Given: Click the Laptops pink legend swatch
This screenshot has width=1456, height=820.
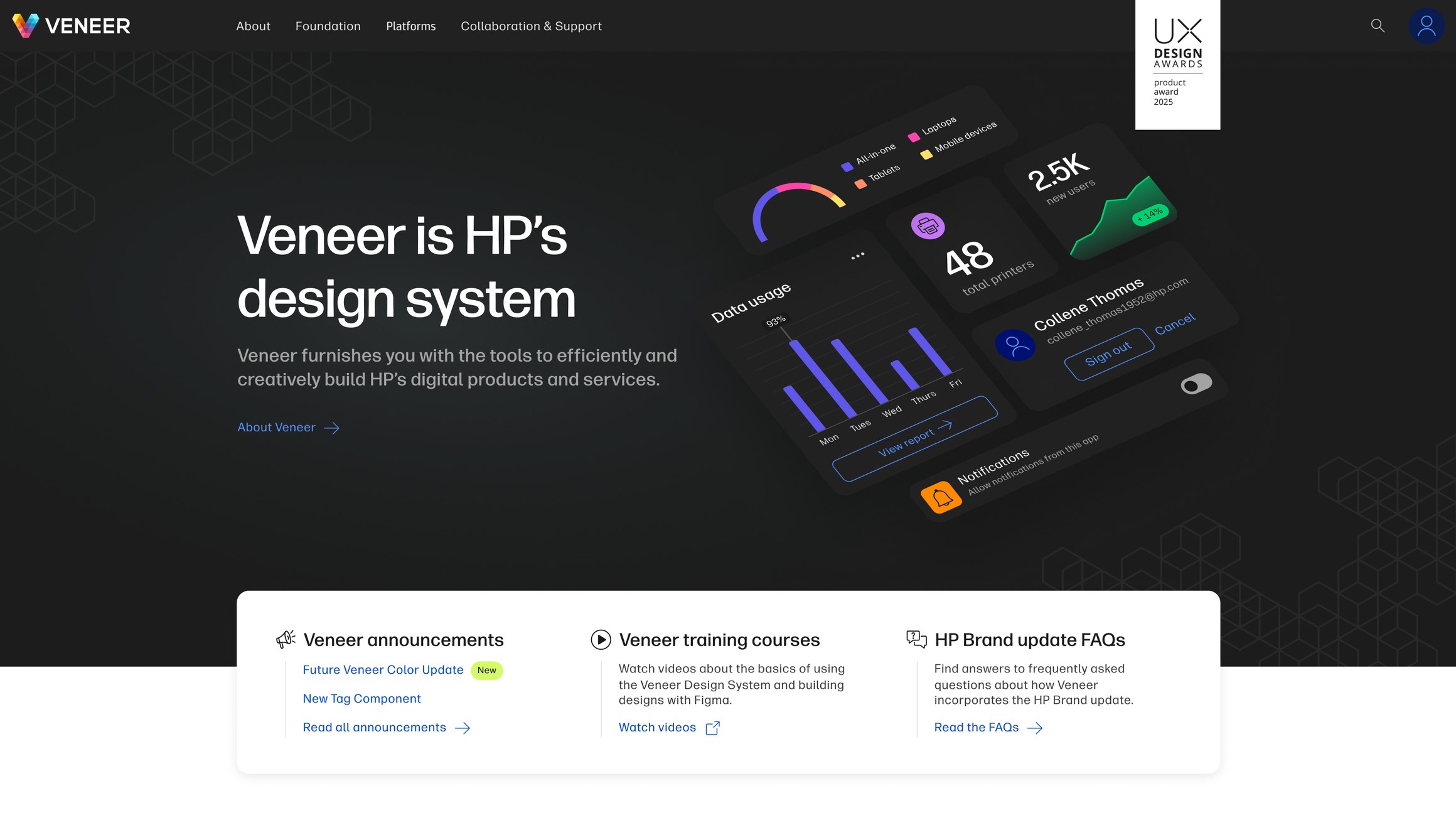Looking at the screenshot, I should pyautogui.click(x=914, y=137).
